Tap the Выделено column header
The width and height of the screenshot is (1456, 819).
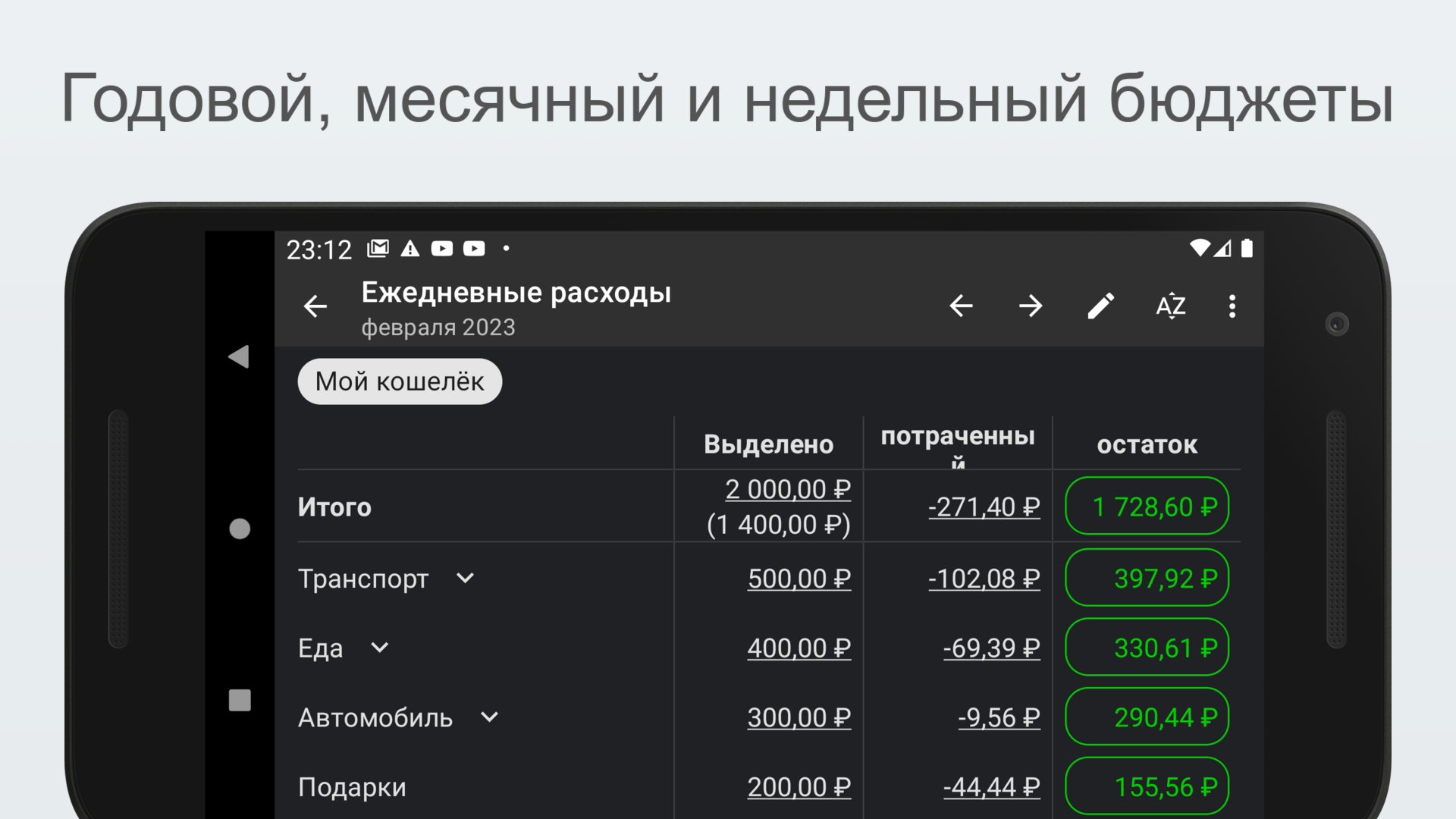point(768,444)
